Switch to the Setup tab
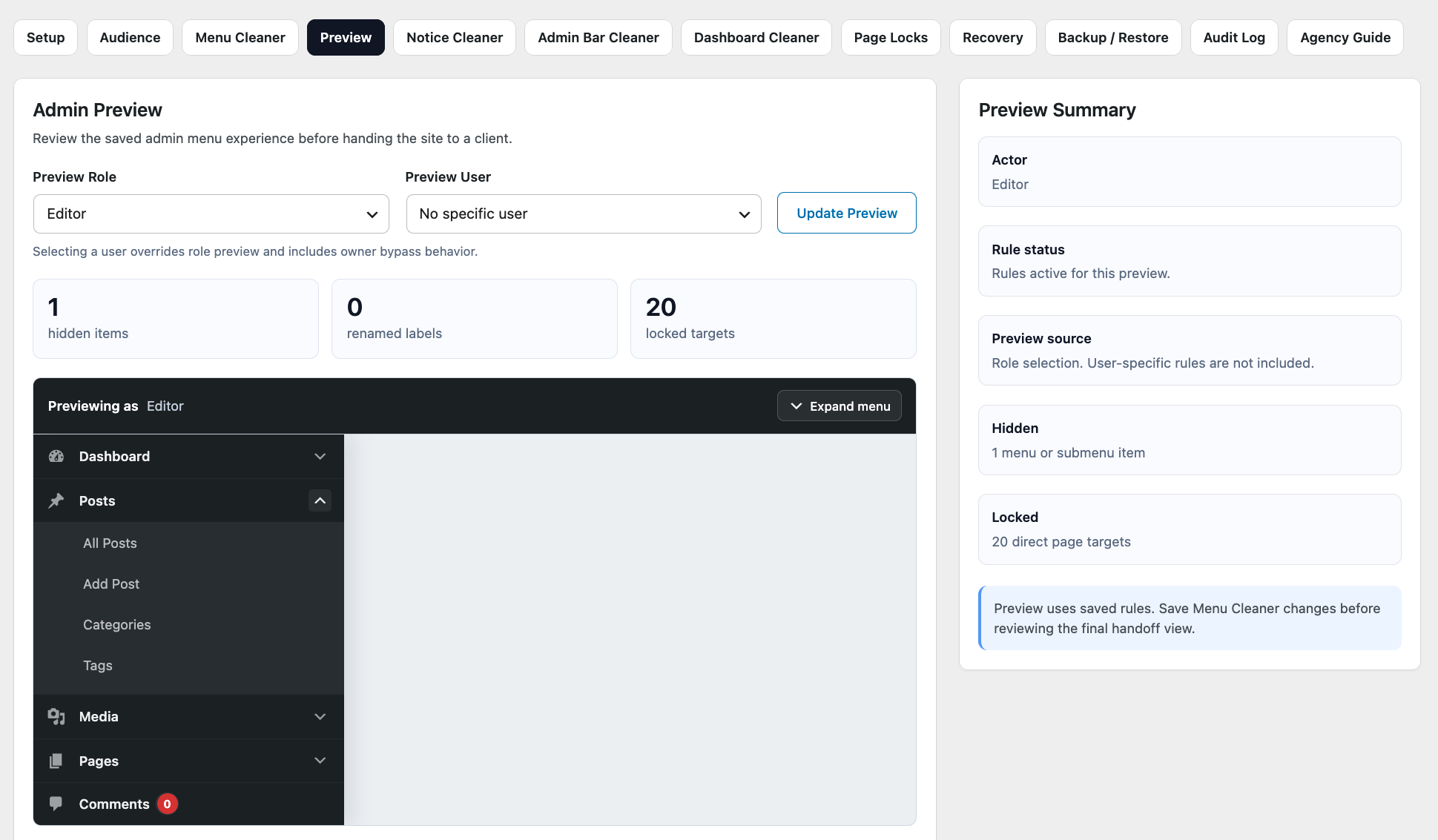Viewport: 1438px width, 840px height. (45, 37)
